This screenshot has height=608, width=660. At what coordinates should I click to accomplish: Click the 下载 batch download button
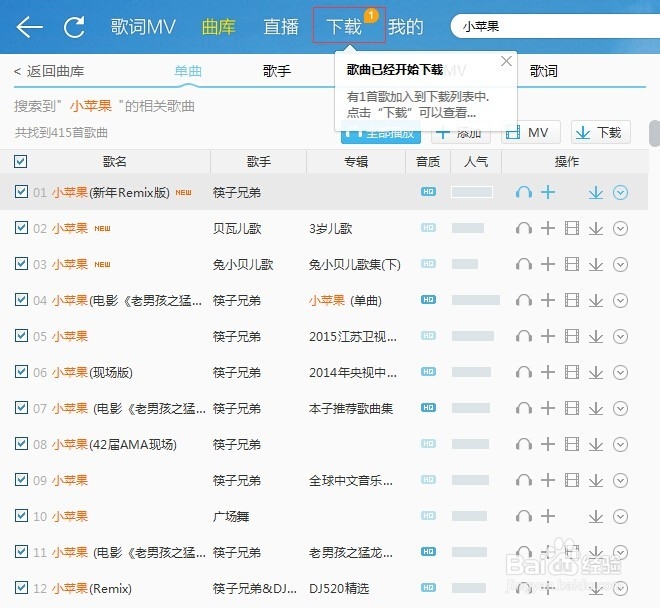pos(601,133)
